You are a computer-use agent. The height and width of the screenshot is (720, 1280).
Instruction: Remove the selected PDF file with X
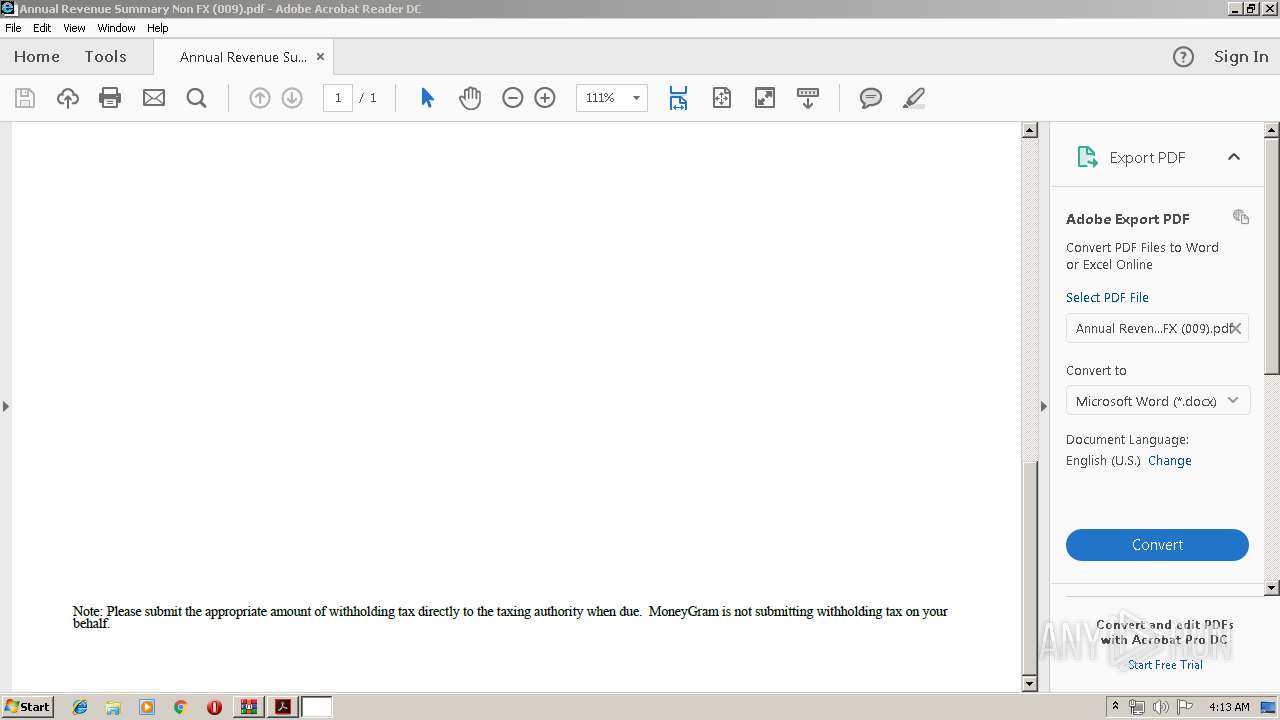1236,328
